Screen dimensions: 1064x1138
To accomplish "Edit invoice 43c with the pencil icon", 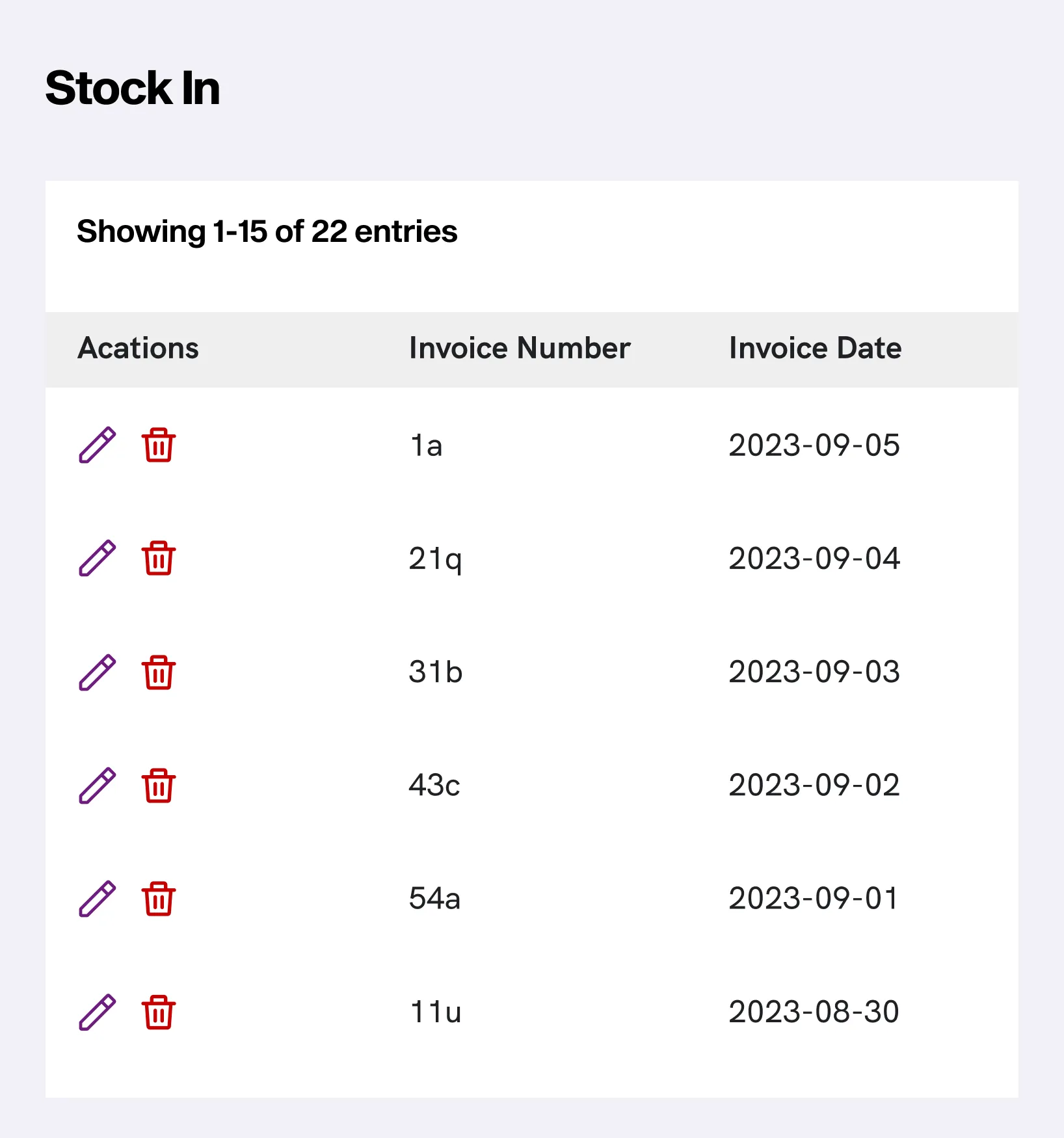I will point(98,786).
